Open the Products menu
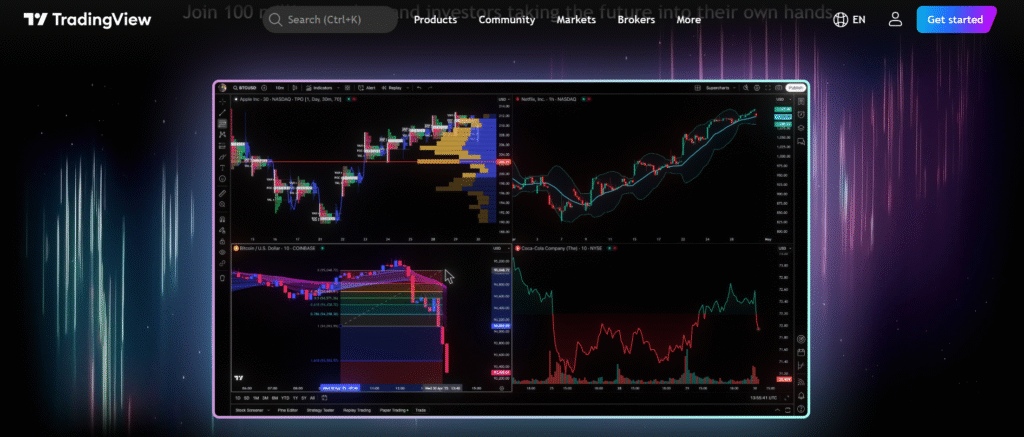 436,20
